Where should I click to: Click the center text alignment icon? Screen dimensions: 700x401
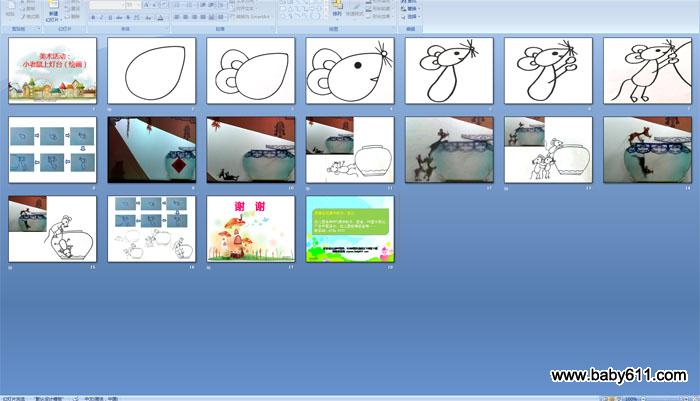[x=187, y=17]
